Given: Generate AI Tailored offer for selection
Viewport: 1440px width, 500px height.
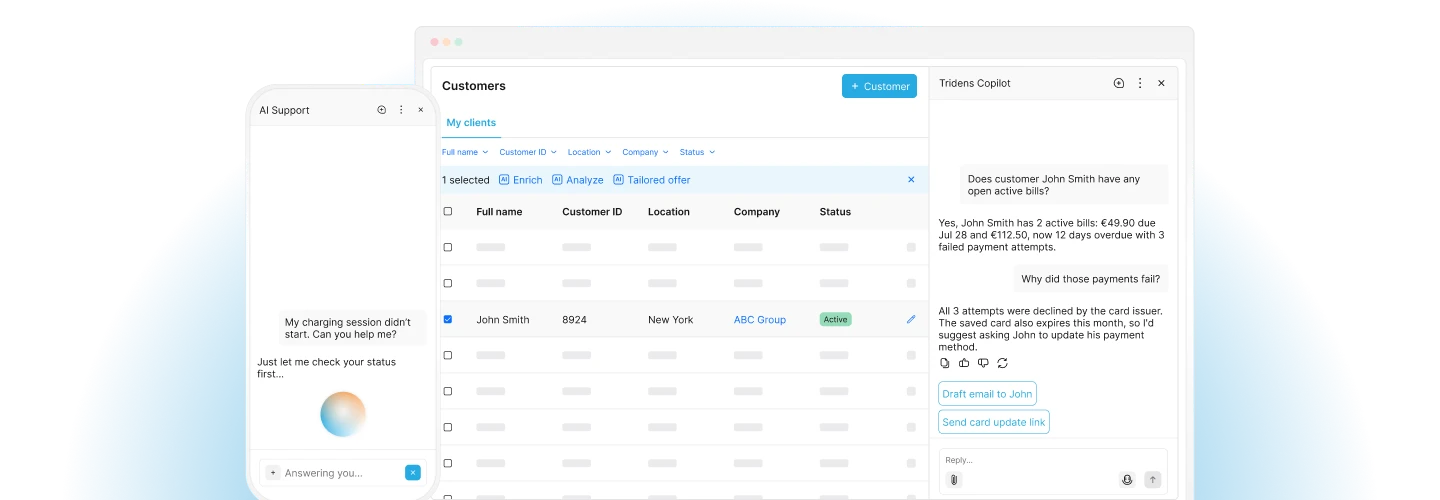Looking at the screenshot, I should pyautogui.click(x=652, y=180).
